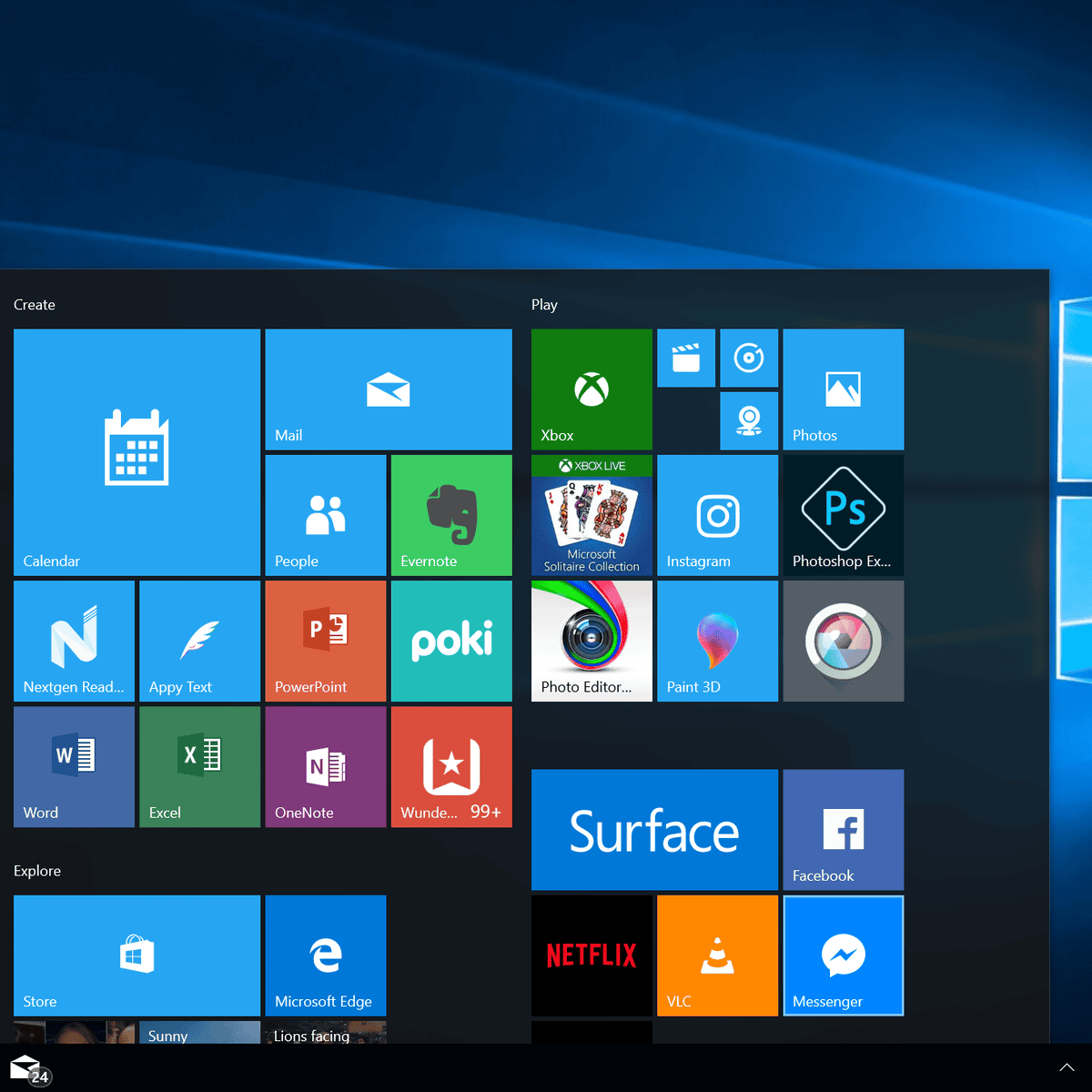1092x1092 pixels.
Task: Open the Evernote elephant tile
Action: (450, 515)
